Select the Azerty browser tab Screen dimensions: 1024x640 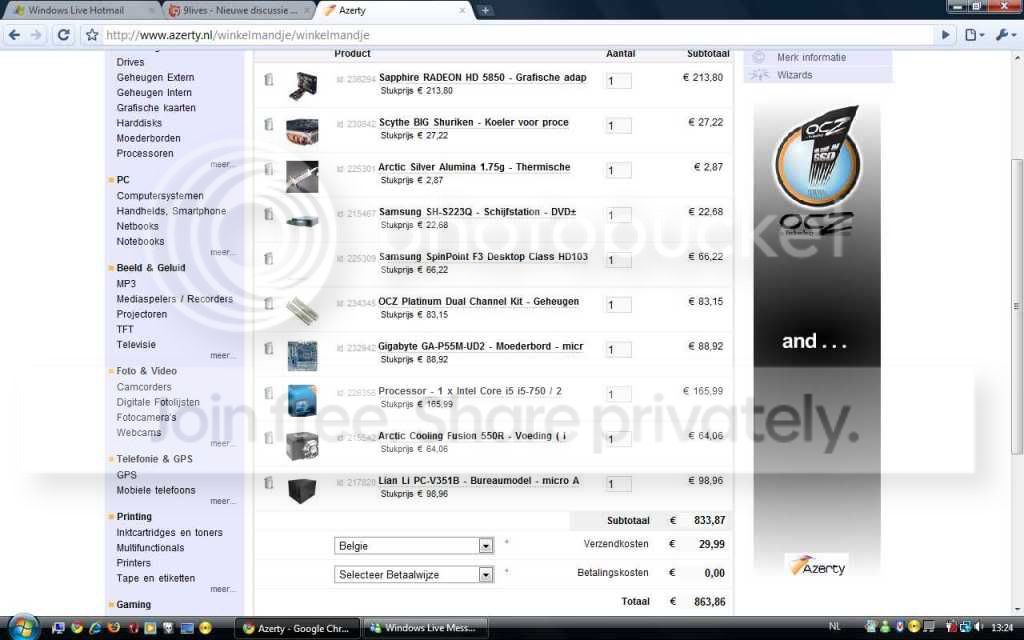[392, 10]
